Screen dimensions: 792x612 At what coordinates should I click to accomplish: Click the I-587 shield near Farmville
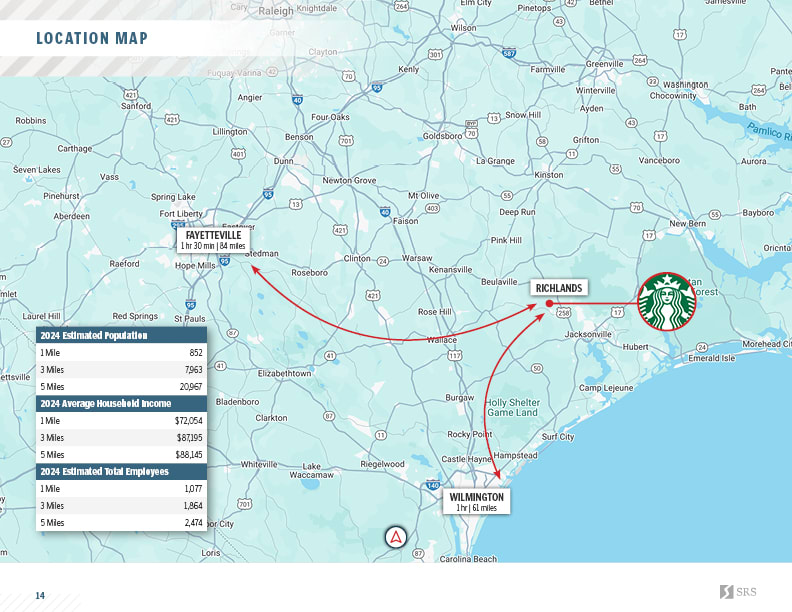tap(509, 53)
